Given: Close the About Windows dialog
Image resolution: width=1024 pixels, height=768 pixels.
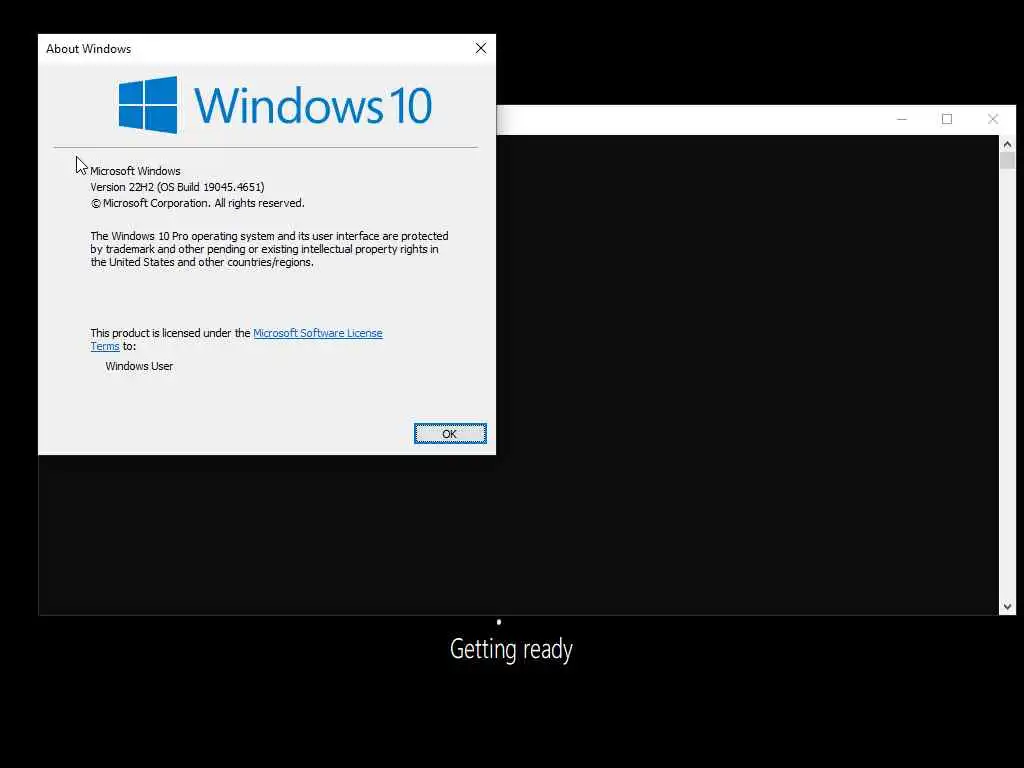Looking at the screenshot, I should [481, 48].
